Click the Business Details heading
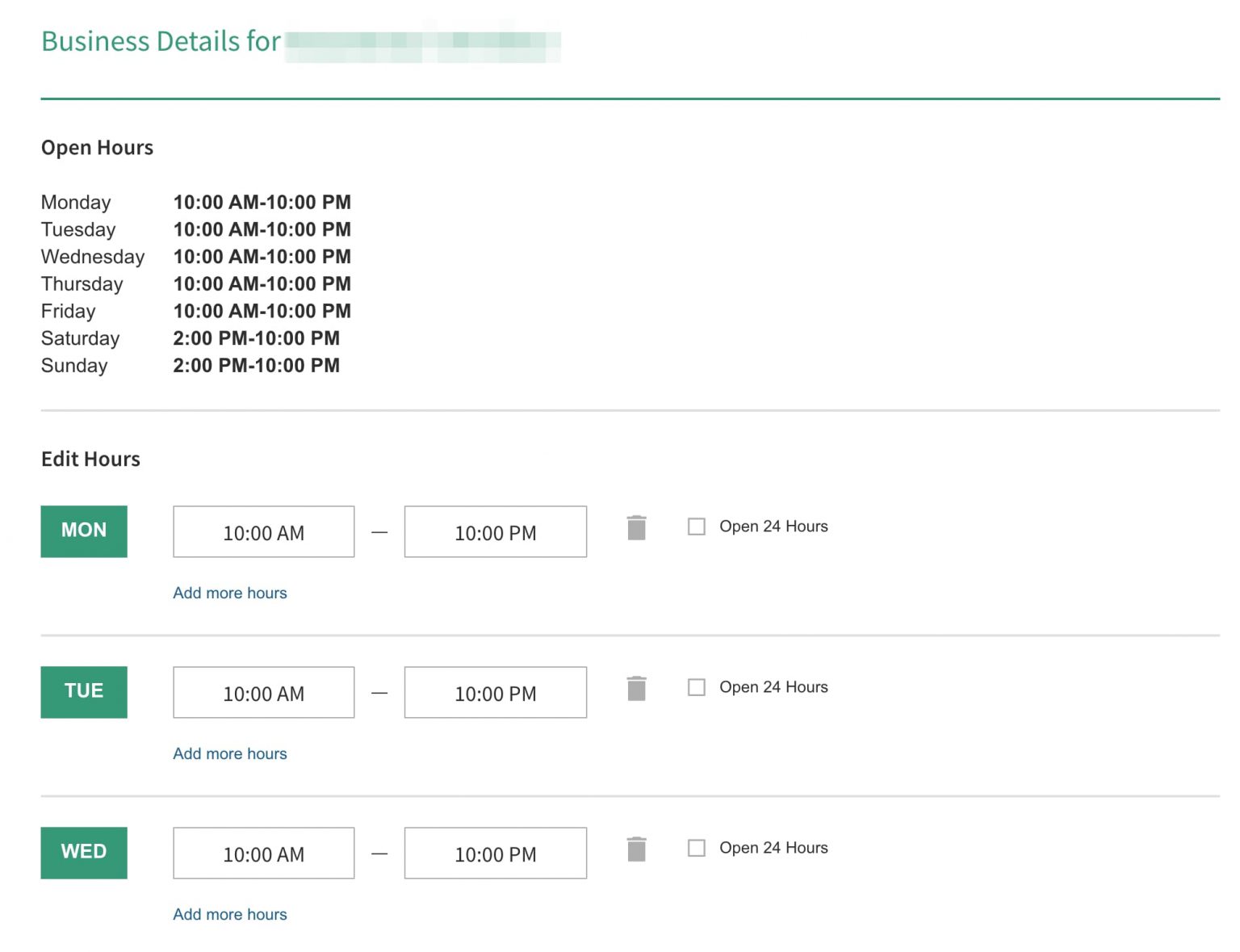Screen dimensions: 1240x952 pos(161,41)
